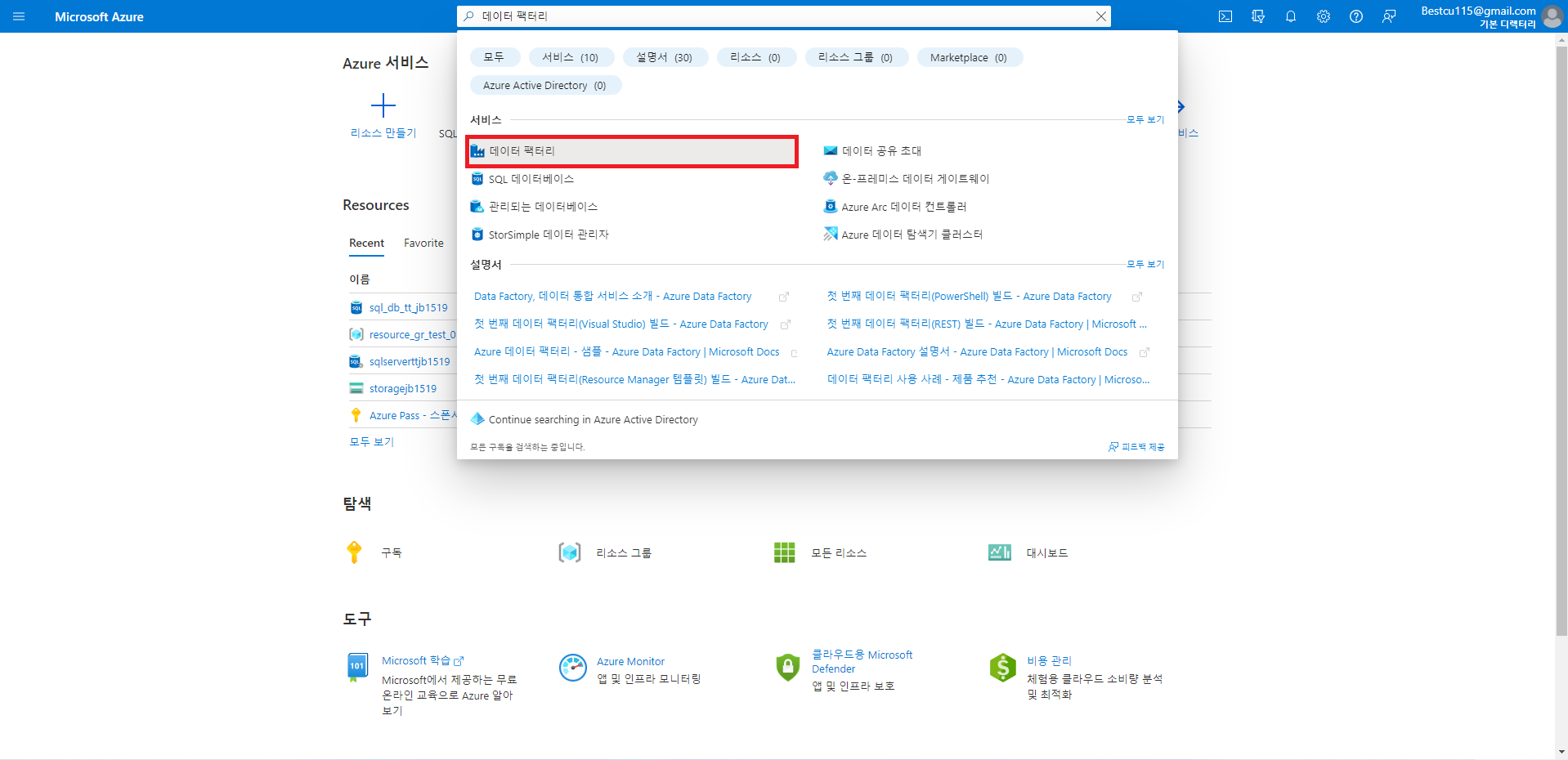Open notifications bell
This screenshot has width=1568, height=760.
1291,16
